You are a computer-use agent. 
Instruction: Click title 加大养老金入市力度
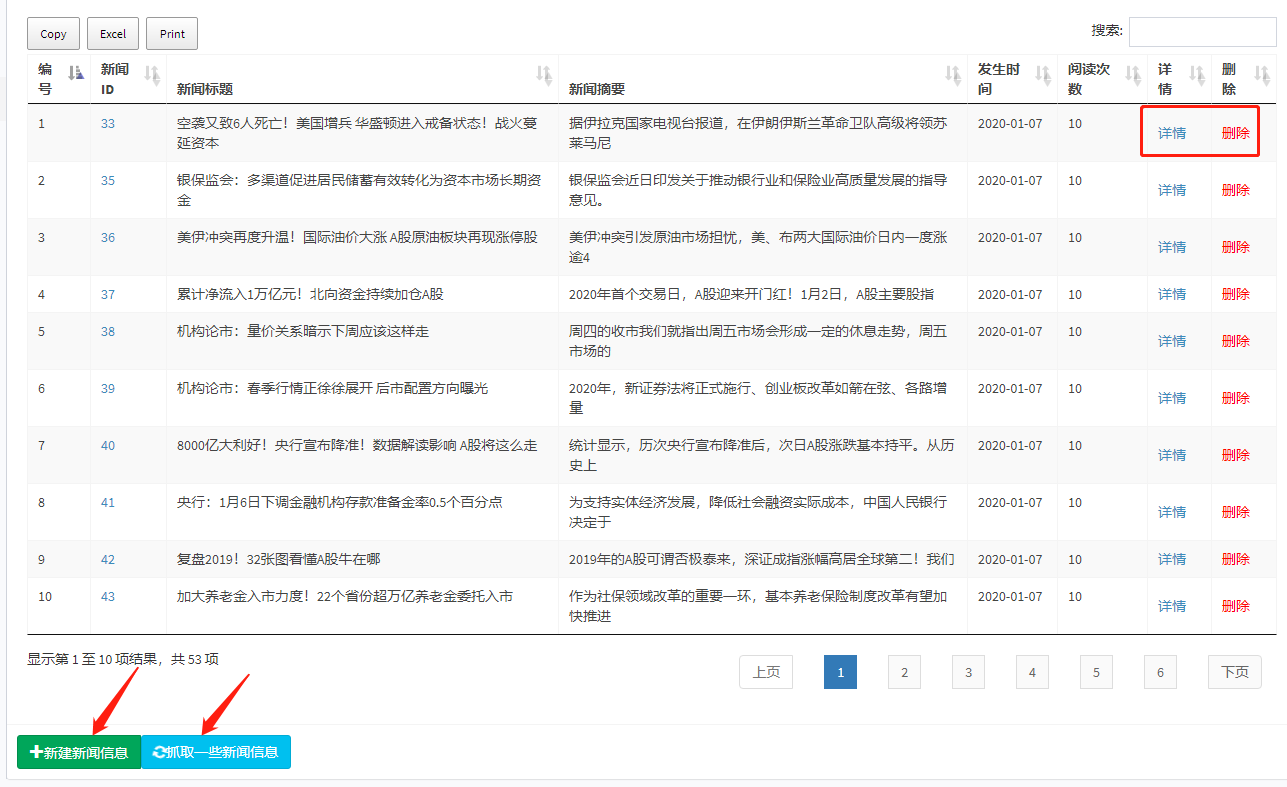click(345, 596)
